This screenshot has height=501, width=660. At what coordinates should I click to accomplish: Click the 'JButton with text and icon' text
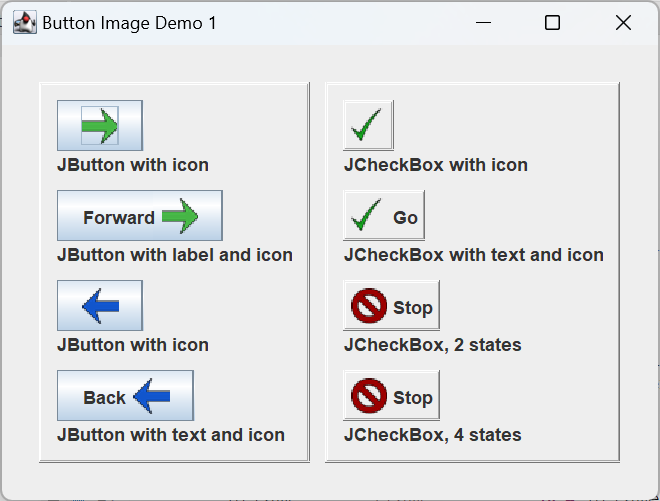[x=171, y=435]
